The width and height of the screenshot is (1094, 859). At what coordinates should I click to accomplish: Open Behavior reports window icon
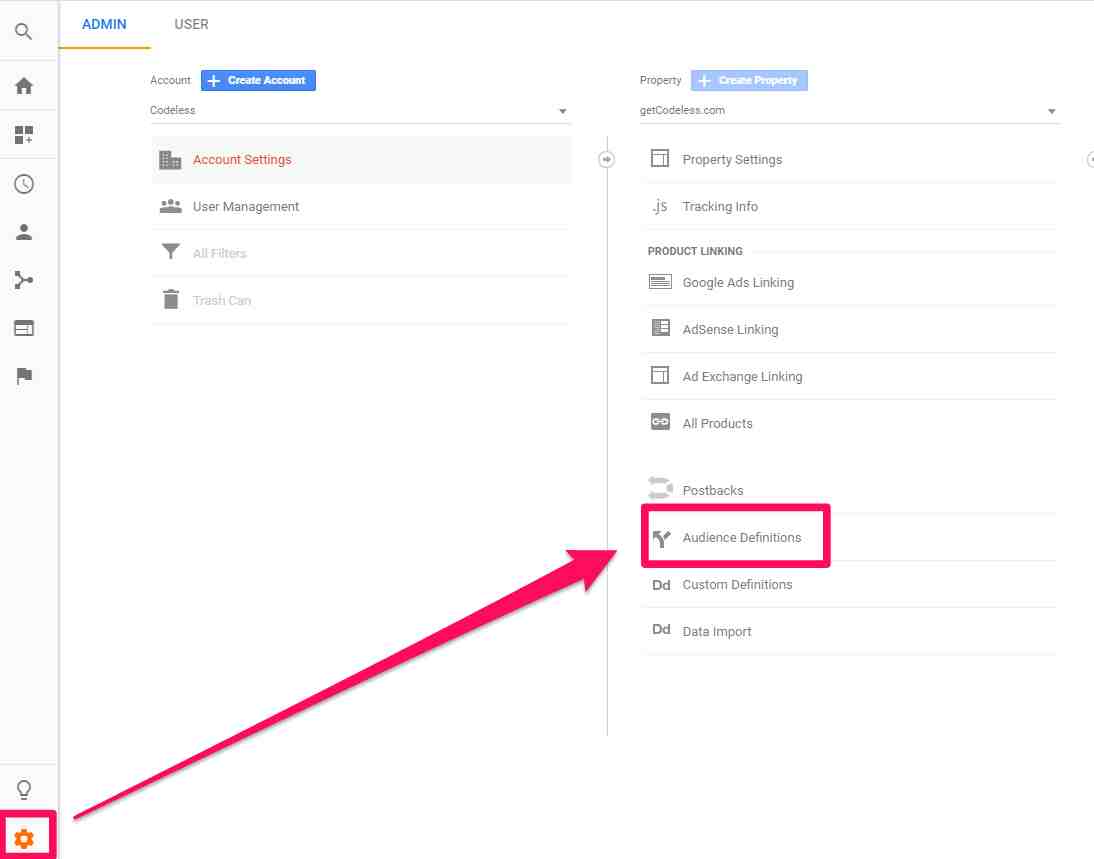(x=24, y=328)
